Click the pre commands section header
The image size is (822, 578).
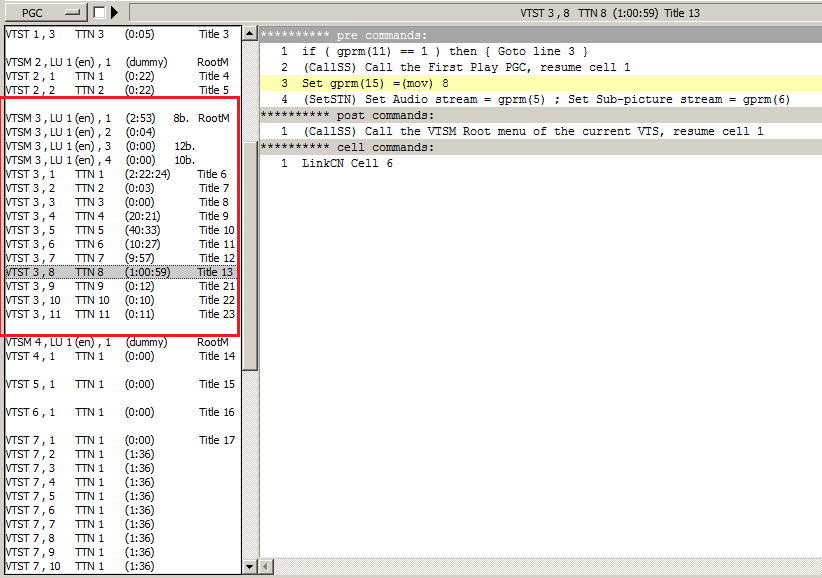pyautogui.click(x=541, y=35)
